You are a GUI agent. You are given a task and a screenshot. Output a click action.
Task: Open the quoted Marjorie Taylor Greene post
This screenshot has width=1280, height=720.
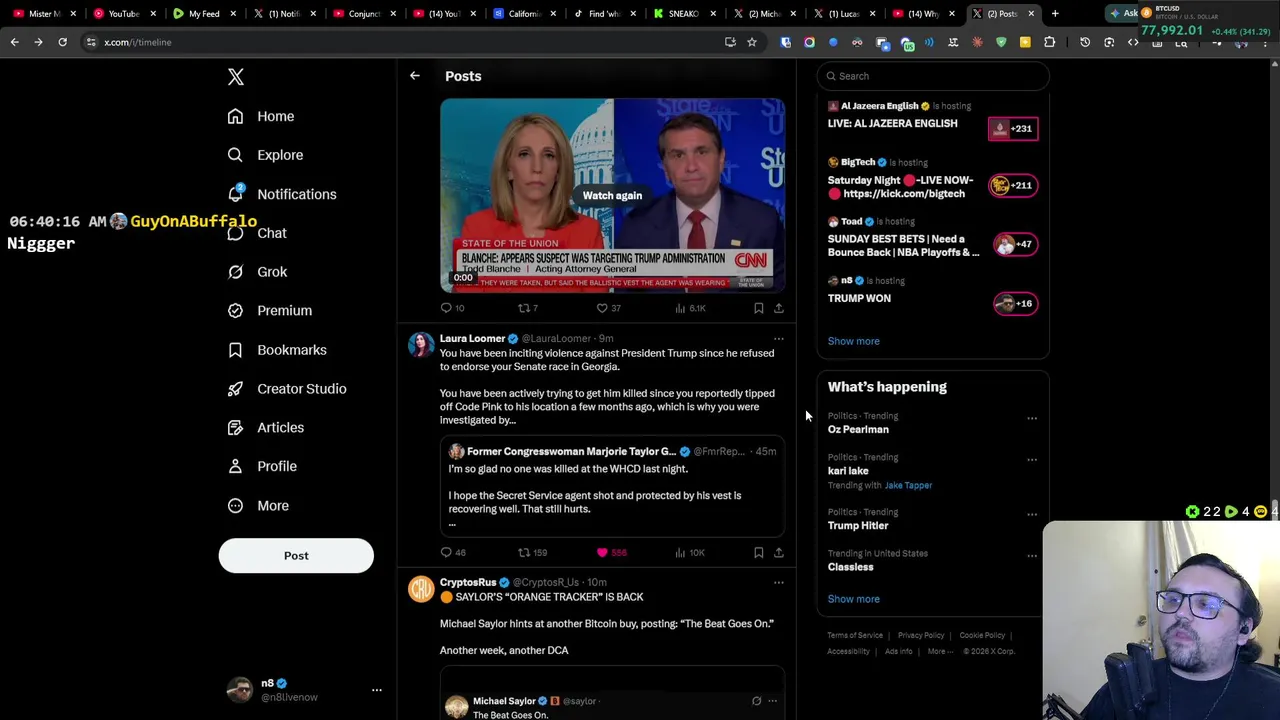(612, 488)
